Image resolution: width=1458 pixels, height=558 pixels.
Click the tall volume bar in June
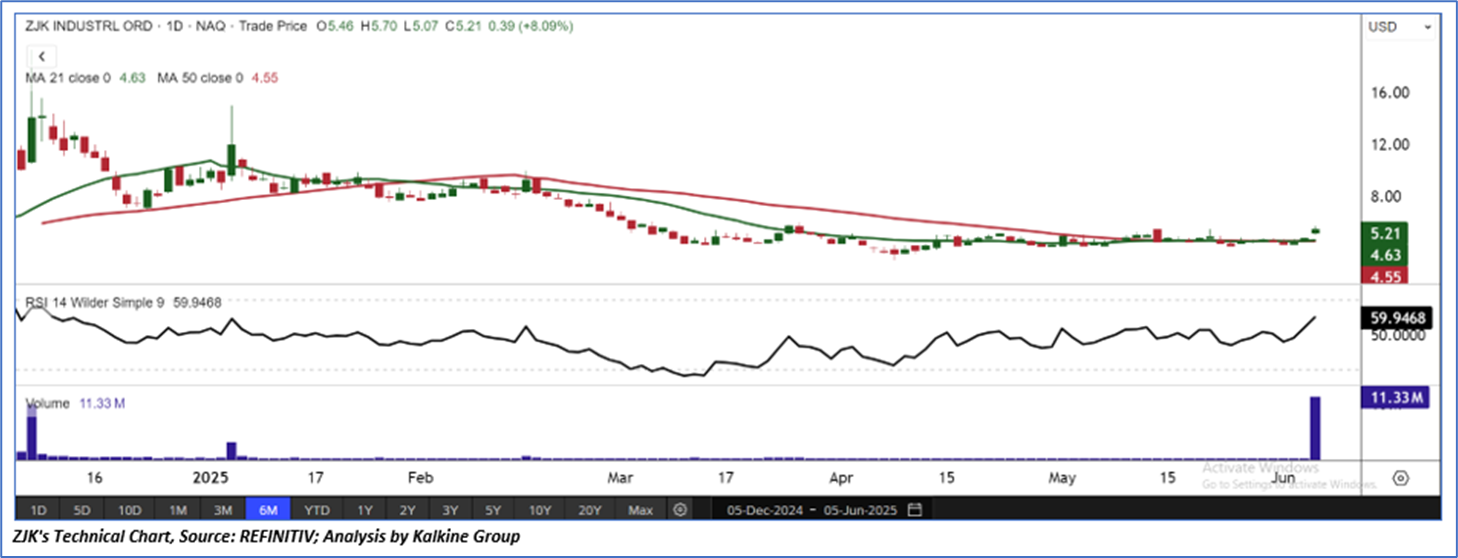point(1315,428)
